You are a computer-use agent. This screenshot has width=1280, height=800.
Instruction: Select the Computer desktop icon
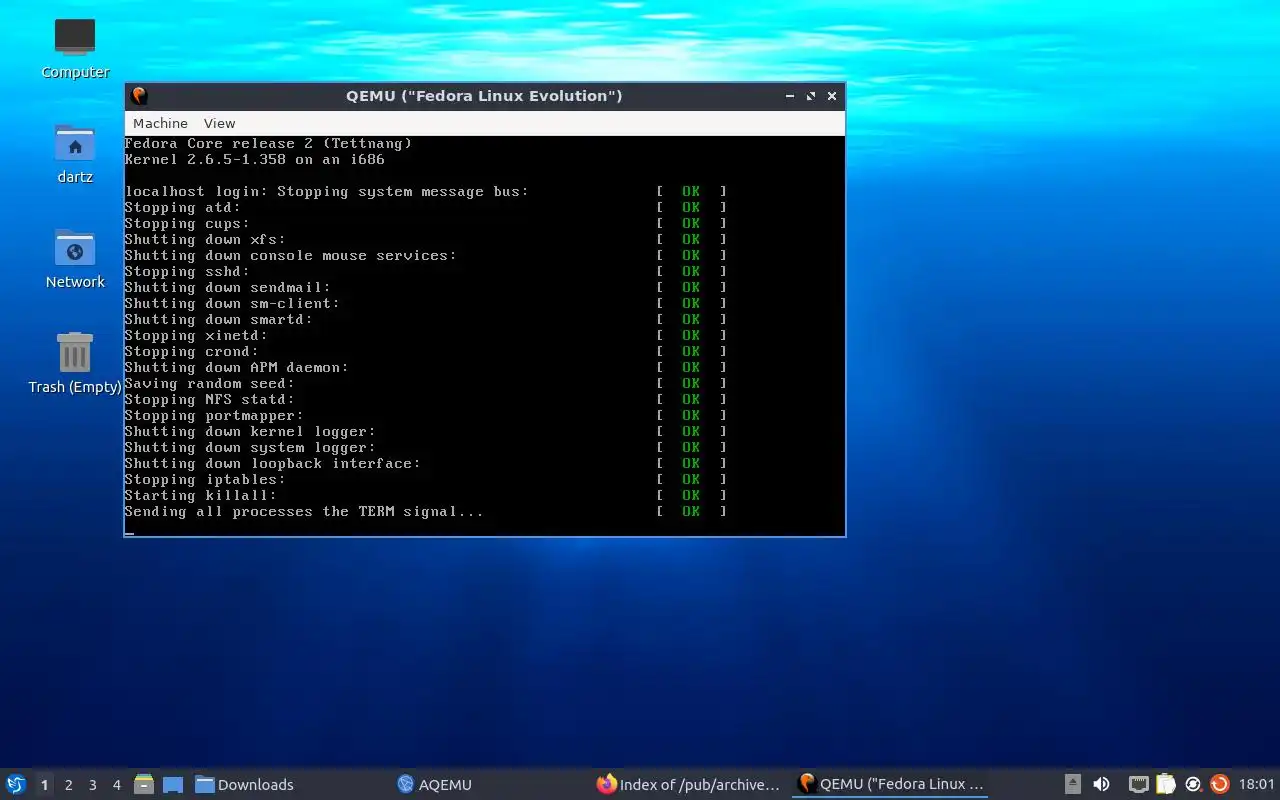pyautogui.click(x=75, y=48)
